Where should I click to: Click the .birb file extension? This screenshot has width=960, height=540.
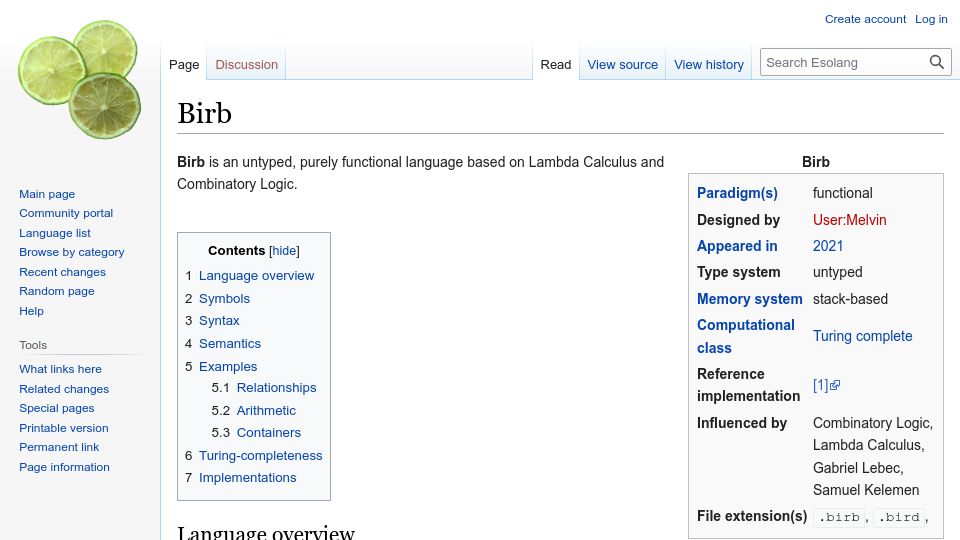pyautogui.click(x=839, y=517)
